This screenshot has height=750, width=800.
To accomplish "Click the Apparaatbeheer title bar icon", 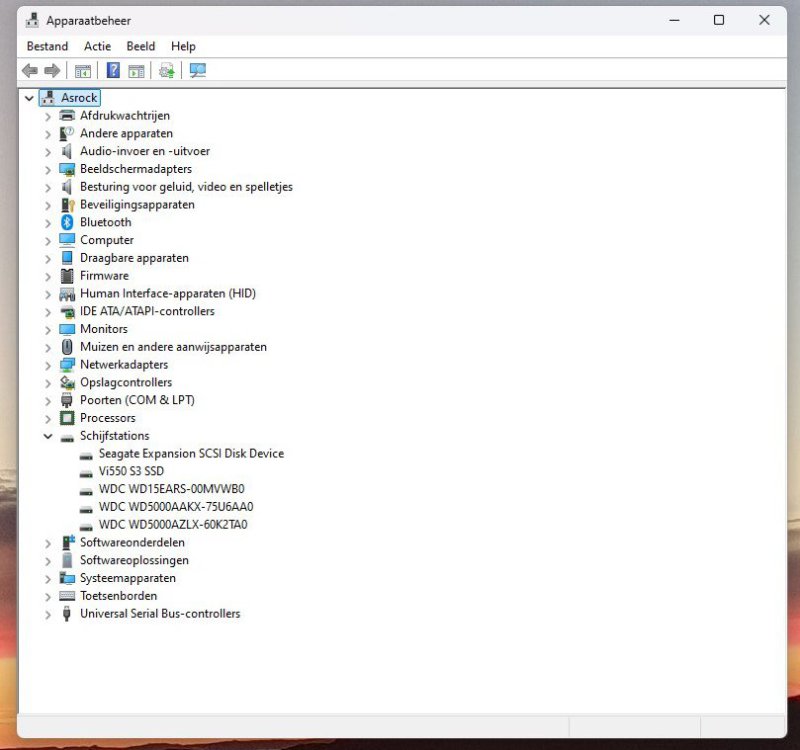I will click(x=32, y=20).
